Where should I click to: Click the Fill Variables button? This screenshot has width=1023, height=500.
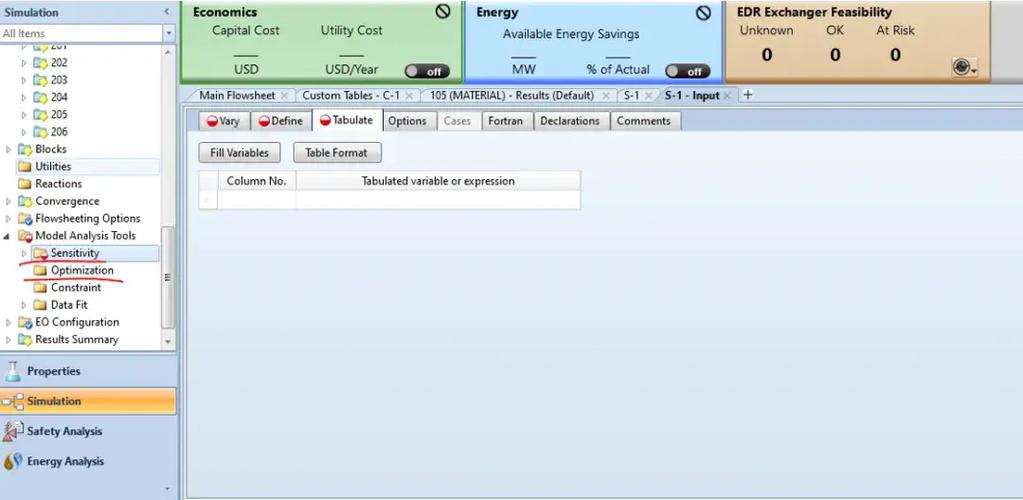point(239,153)
